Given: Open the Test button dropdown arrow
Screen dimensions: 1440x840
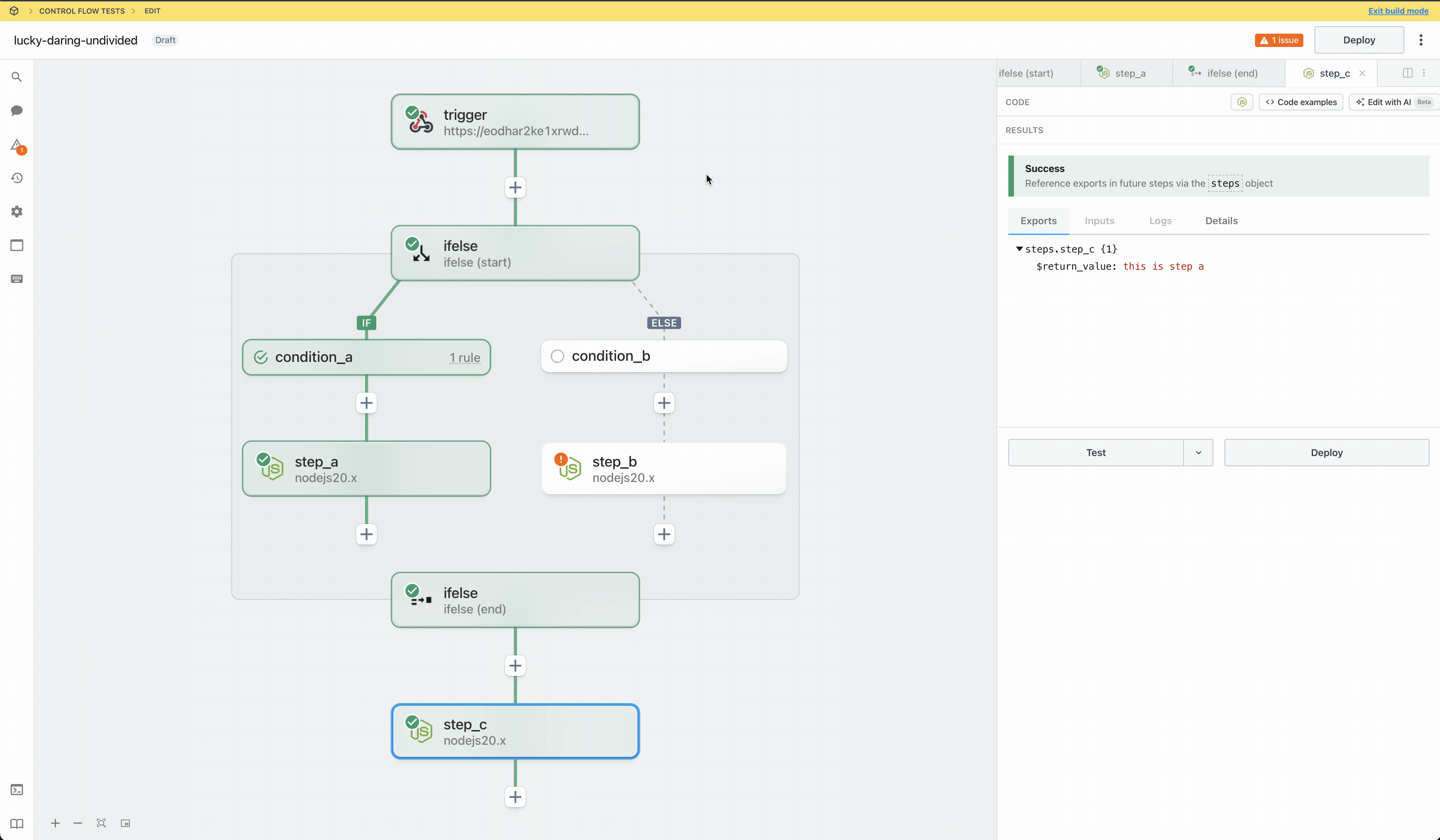Looking at the screenshot, I should (x=1198, y=453).
